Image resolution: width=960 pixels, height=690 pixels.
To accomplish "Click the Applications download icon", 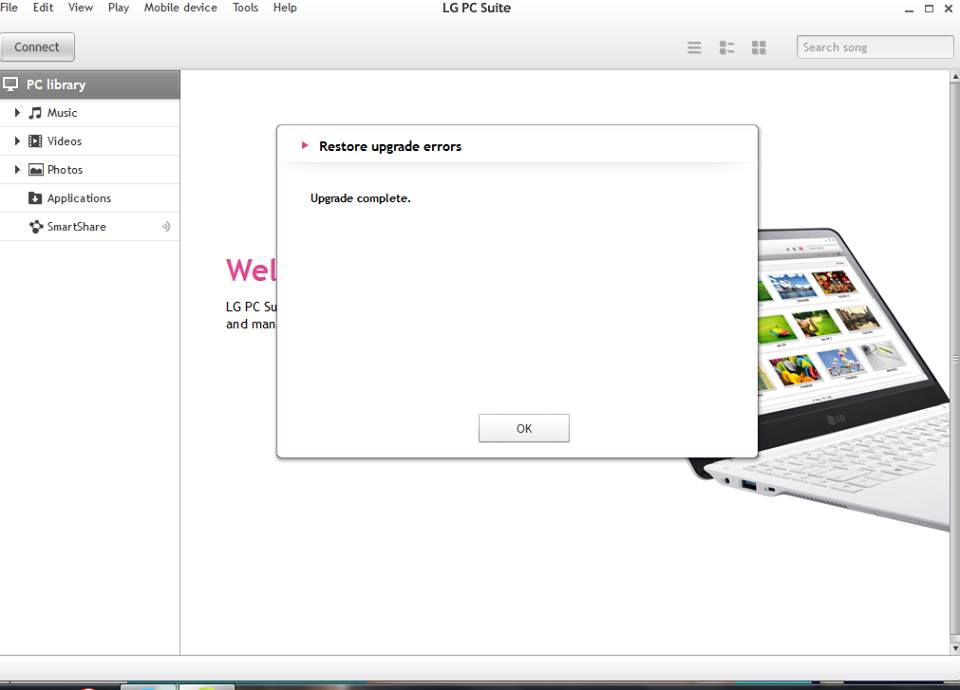I will 36,198.
